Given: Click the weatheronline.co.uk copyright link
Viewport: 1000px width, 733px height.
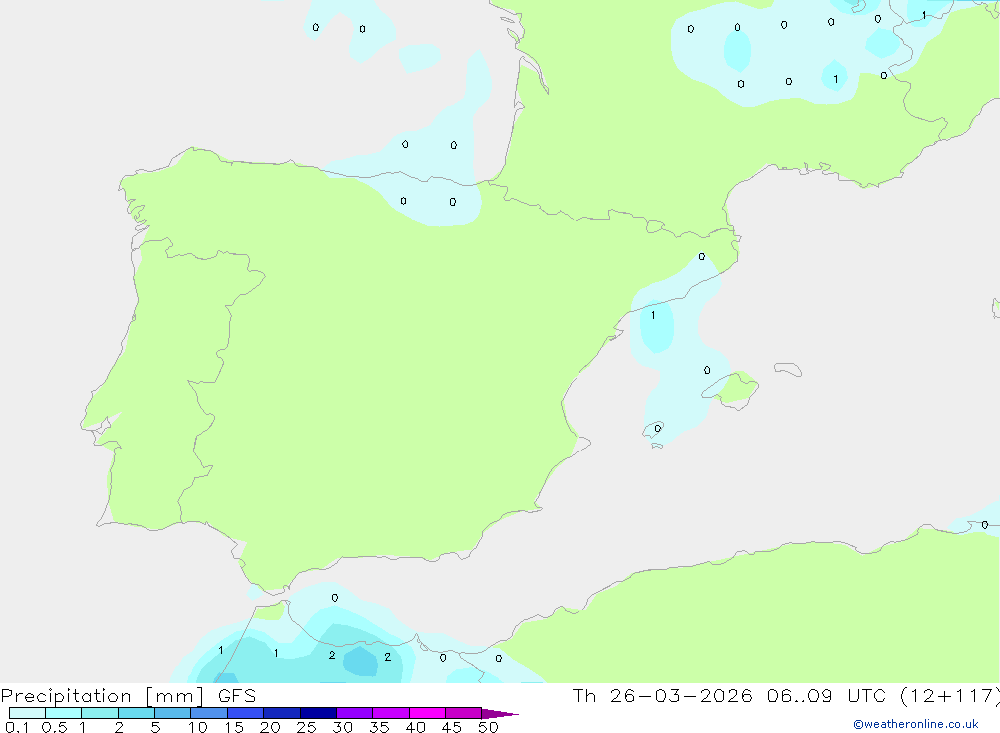Looking at the screenshot, I should (x=916, y=724).
